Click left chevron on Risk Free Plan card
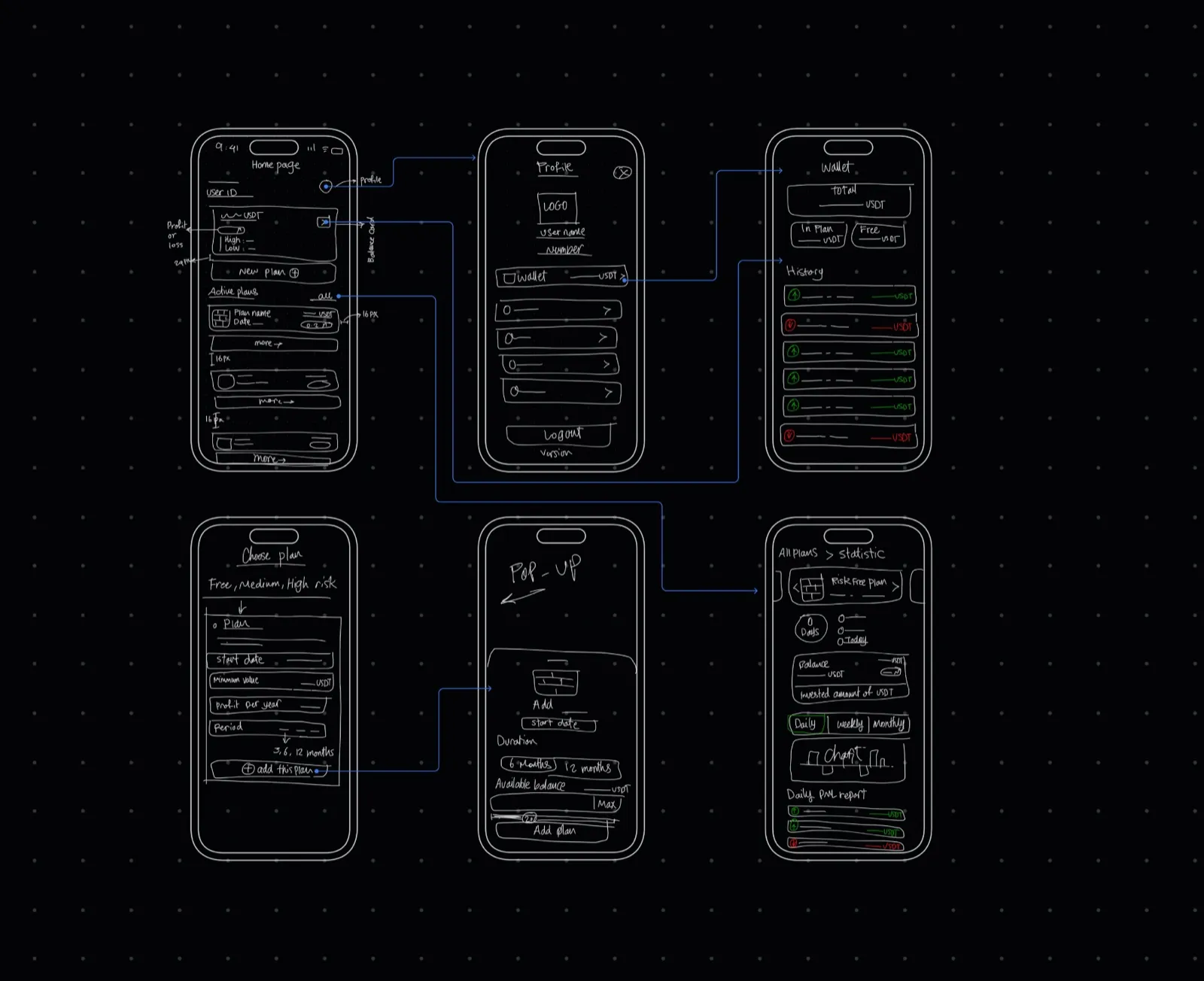The image size is (1204, 981). [795, 588]
